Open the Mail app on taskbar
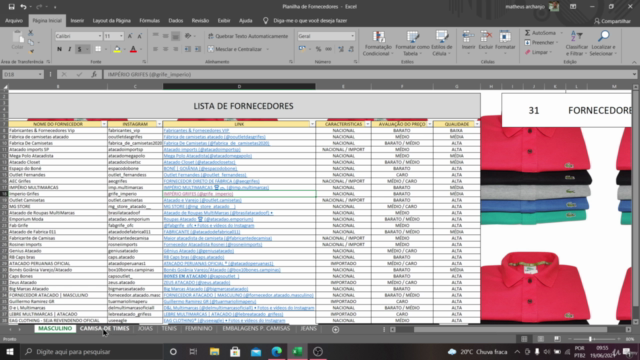The height and width of the screenshot is (360, 640). click(x=256, y=351)
